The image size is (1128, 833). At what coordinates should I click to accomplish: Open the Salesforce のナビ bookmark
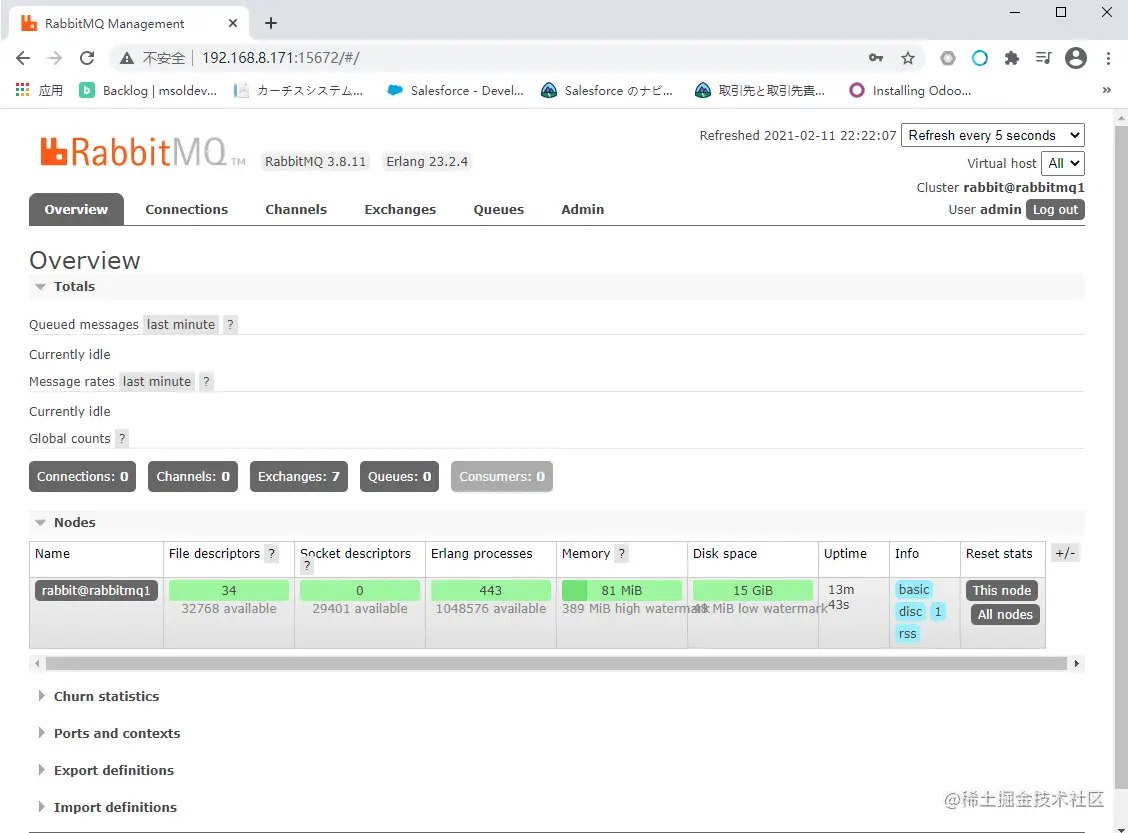(608, 91)
